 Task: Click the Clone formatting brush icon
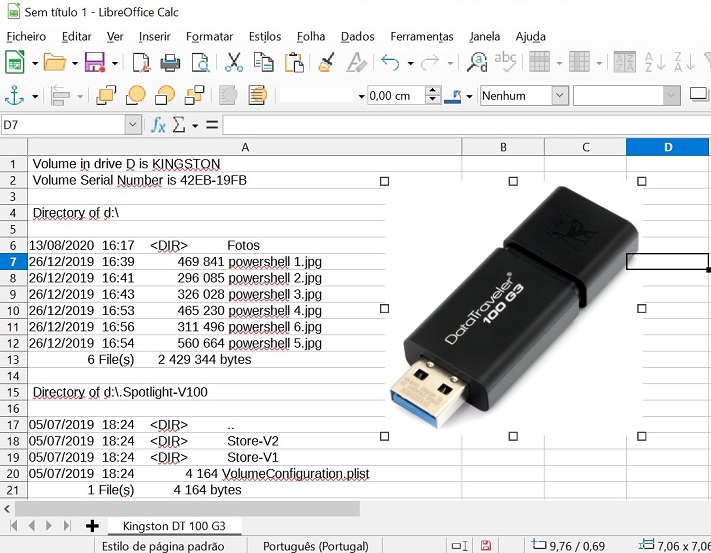click(x=326, y=63)
